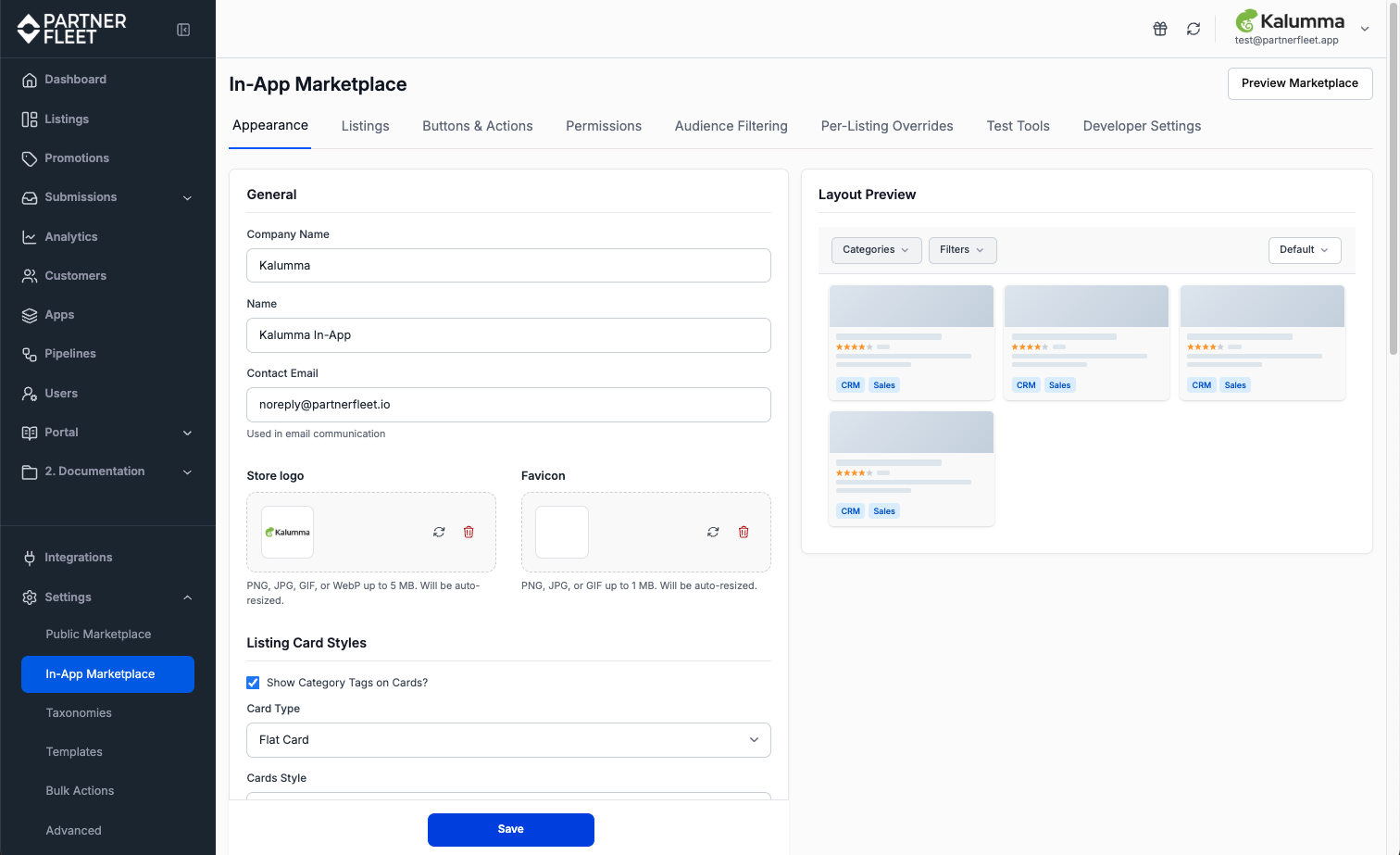
Task: Click the Contact Email input field
Action: 508,405
